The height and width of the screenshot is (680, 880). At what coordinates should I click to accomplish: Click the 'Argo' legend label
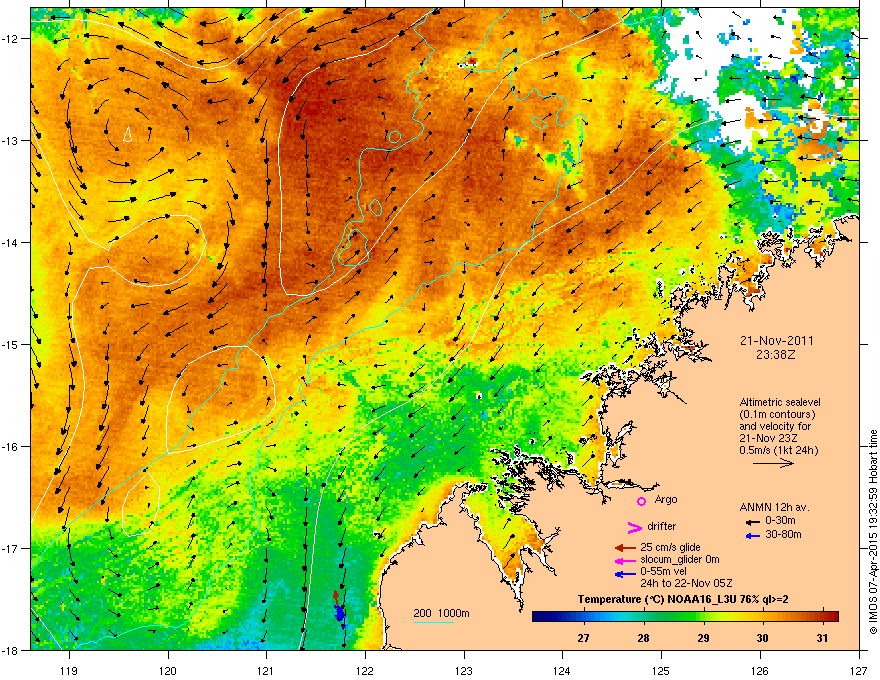click(666, 499)
